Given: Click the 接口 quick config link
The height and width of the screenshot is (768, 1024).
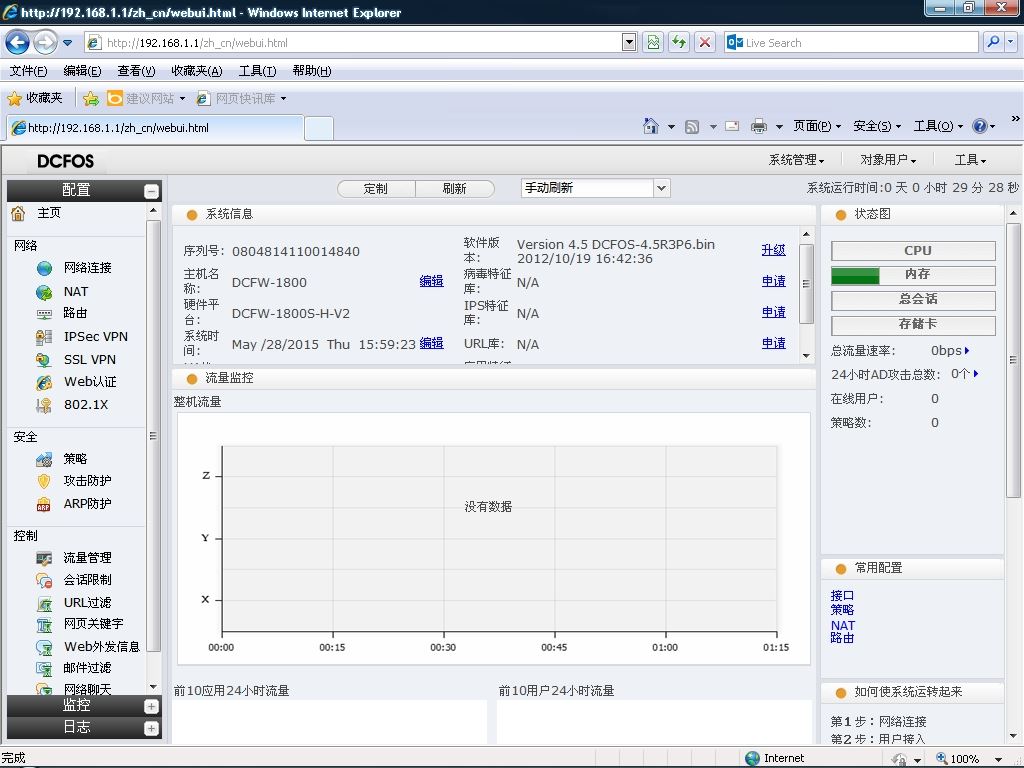Looking at the screenshot, I should [x=842, y=596].
